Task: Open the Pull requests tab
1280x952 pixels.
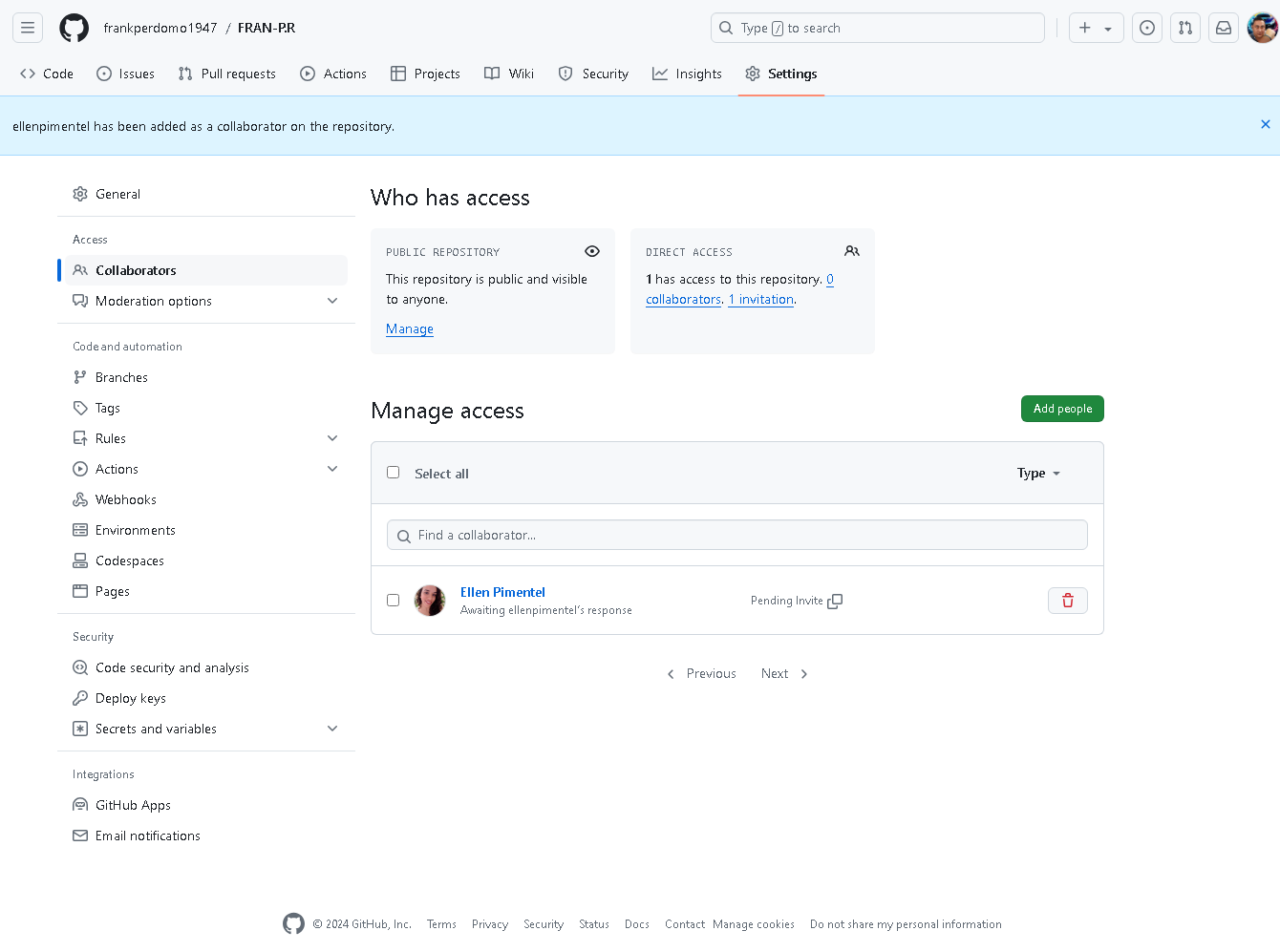Action: [x=227, y=74]
